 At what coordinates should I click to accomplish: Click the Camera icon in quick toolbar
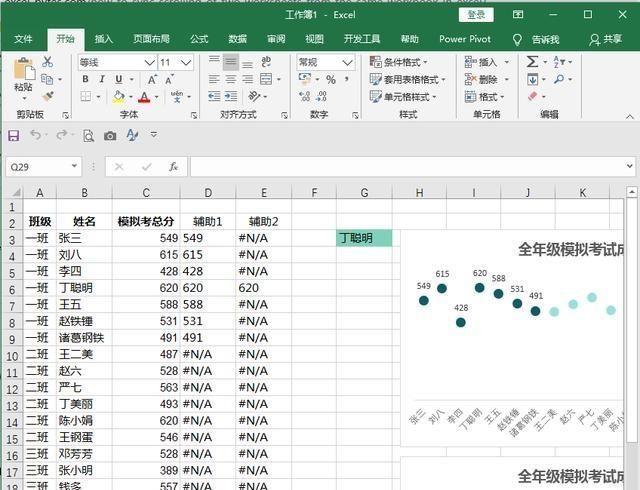click(110, 136)
